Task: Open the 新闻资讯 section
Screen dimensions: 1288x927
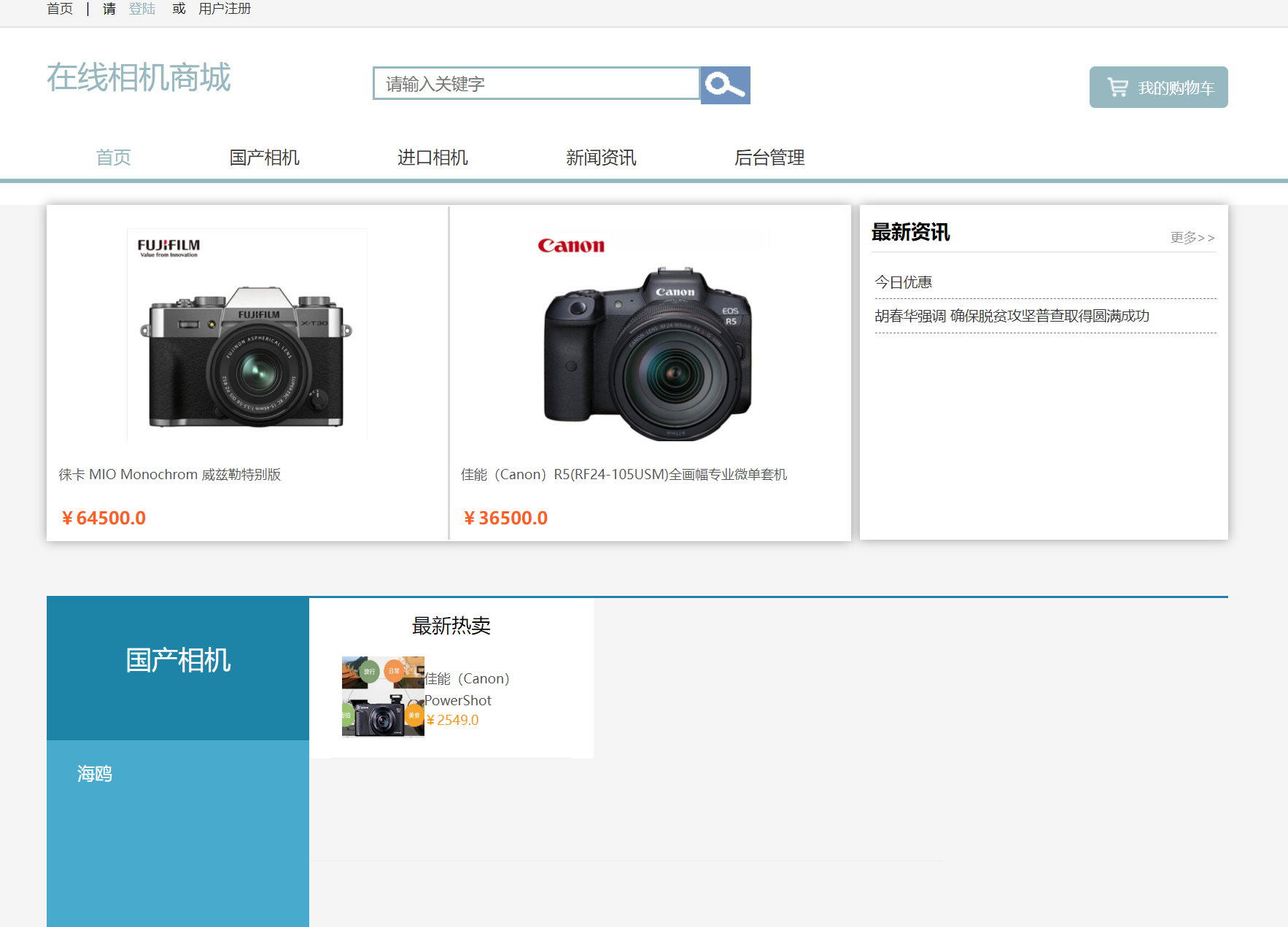Action: point(600,158)
